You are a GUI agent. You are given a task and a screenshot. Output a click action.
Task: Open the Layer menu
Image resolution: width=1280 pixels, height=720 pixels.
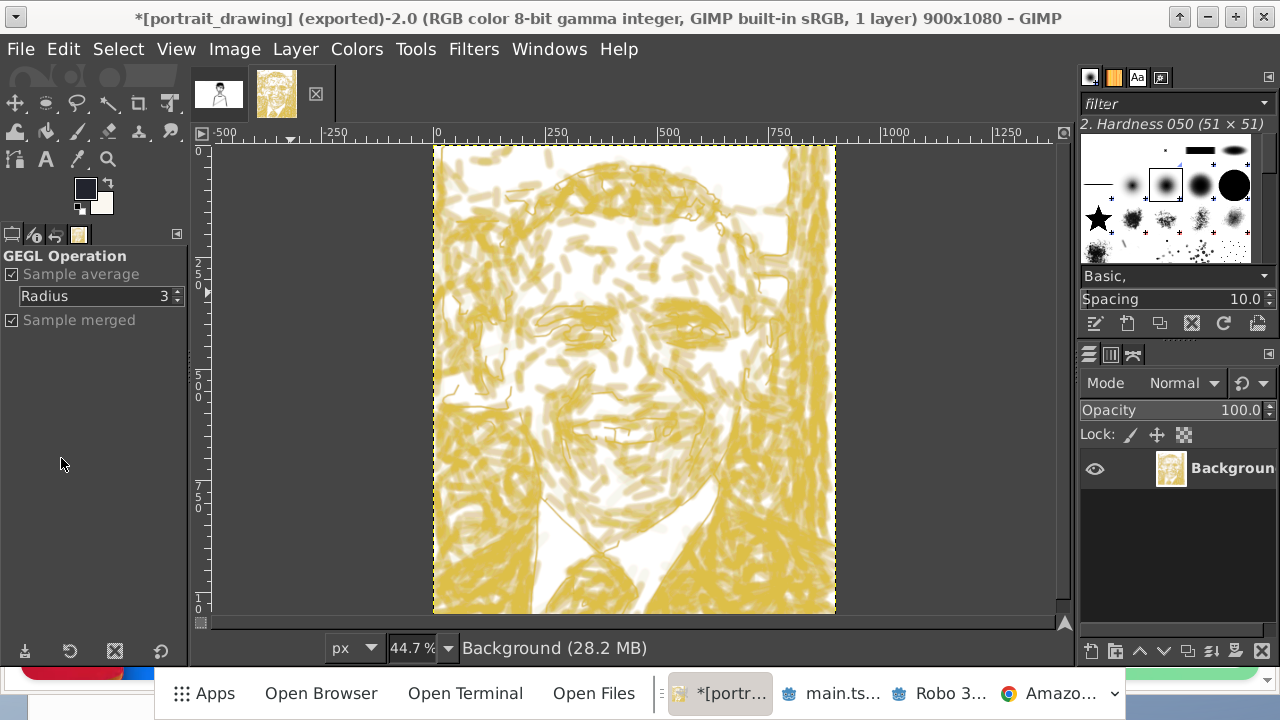(x=296, y=49)
